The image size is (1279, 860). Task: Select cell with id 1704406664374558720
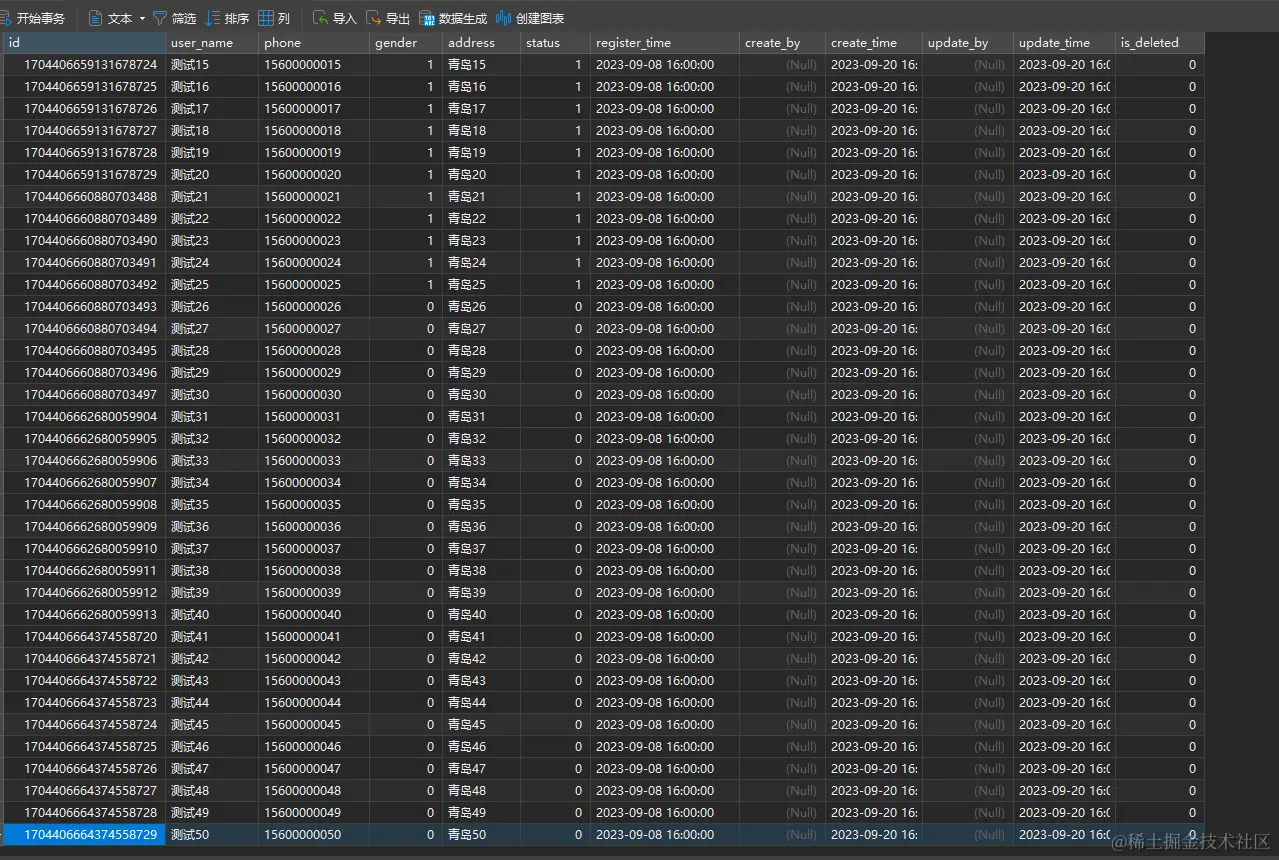pyautogui.click(x=84, y=637)
